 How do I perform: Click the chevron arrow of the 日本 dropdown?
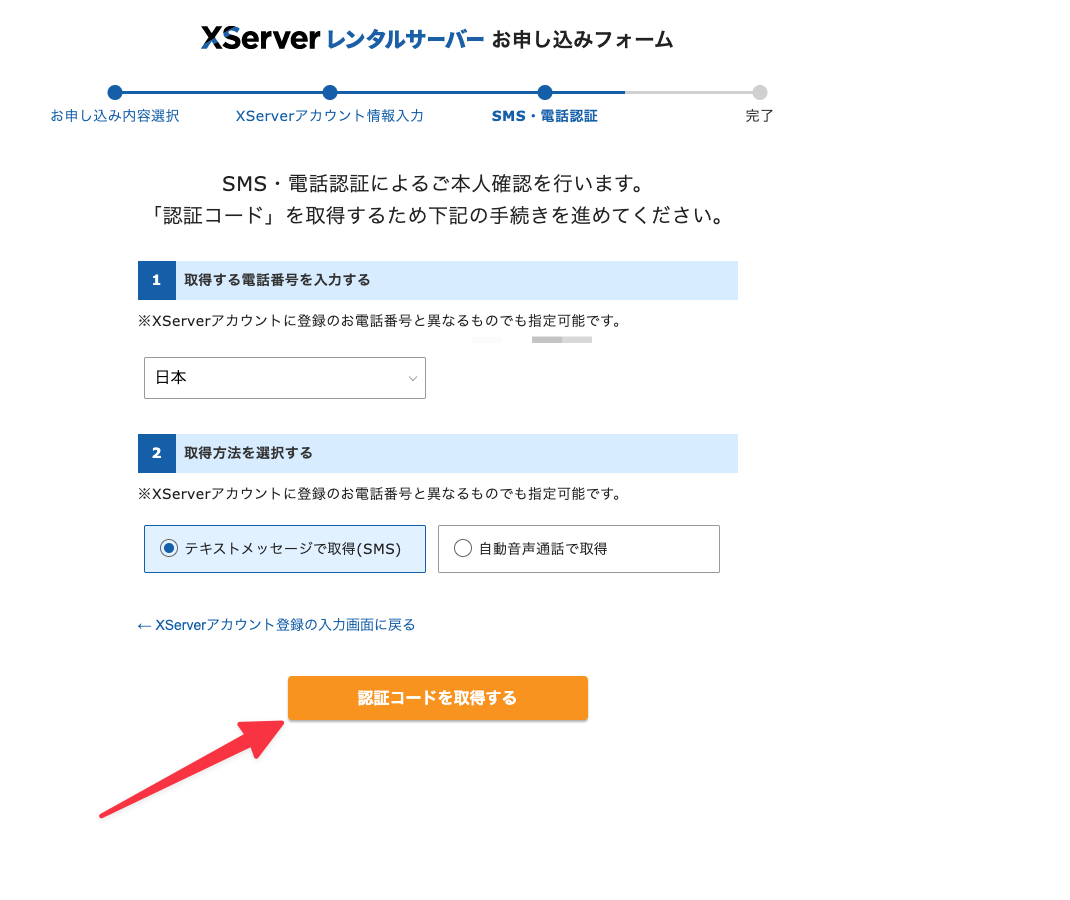[412, 378]
